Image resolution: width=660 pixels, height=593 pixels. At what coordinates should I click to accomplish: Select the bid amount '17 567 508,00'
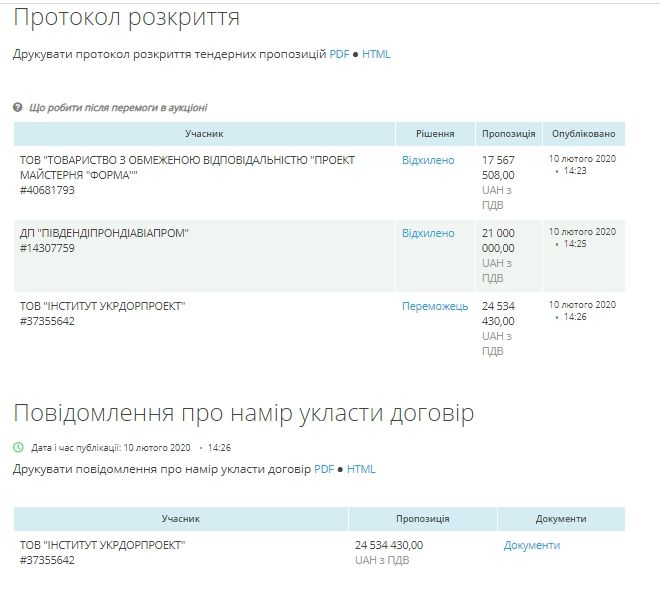tap(498, 168)
